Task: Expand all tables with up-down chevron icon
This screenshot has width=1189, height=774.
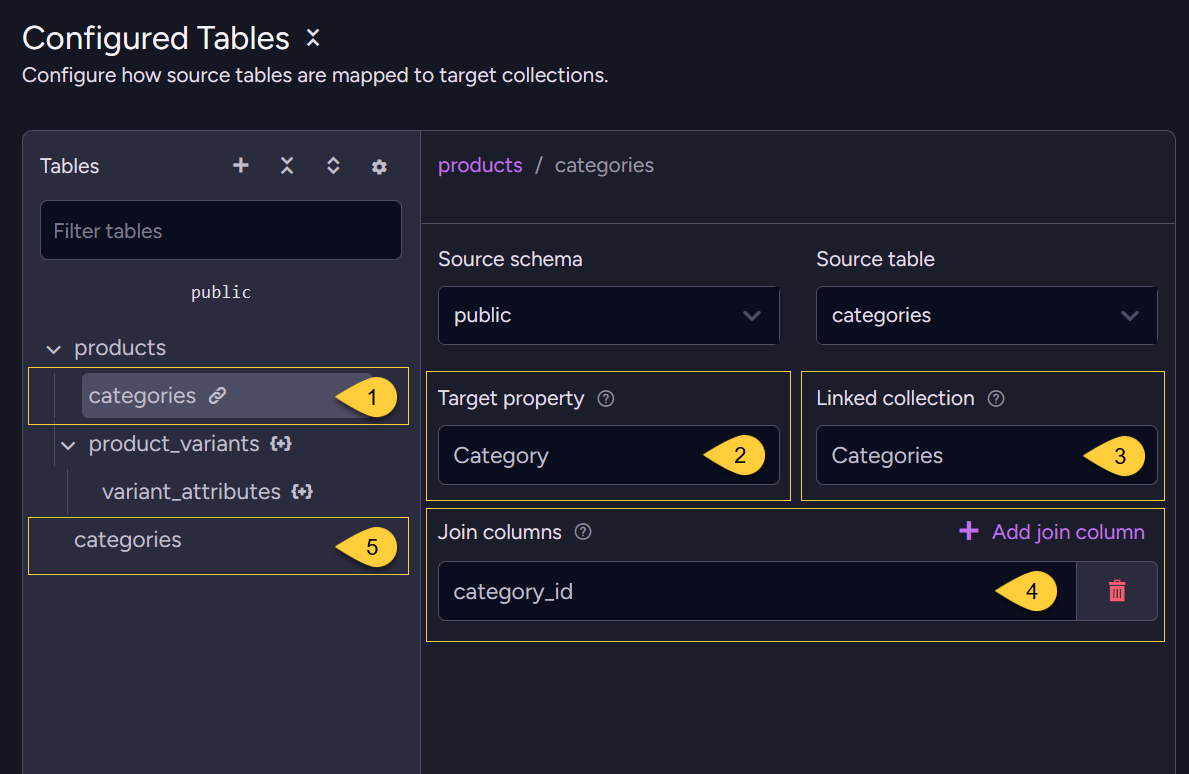Action: point(333,165)
